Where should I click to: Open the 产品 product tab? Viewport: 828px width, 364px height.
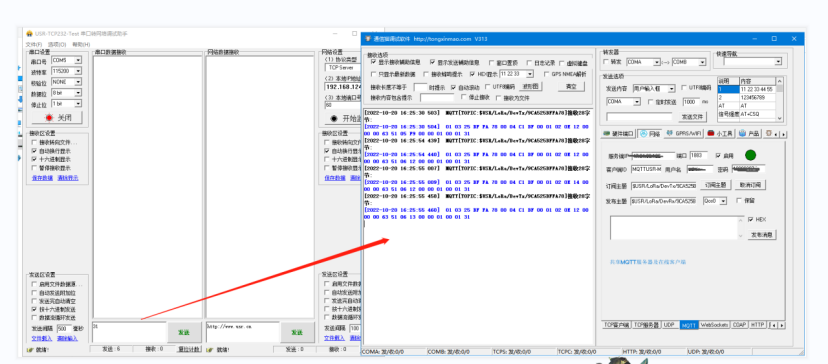click(x=749, y=134)
